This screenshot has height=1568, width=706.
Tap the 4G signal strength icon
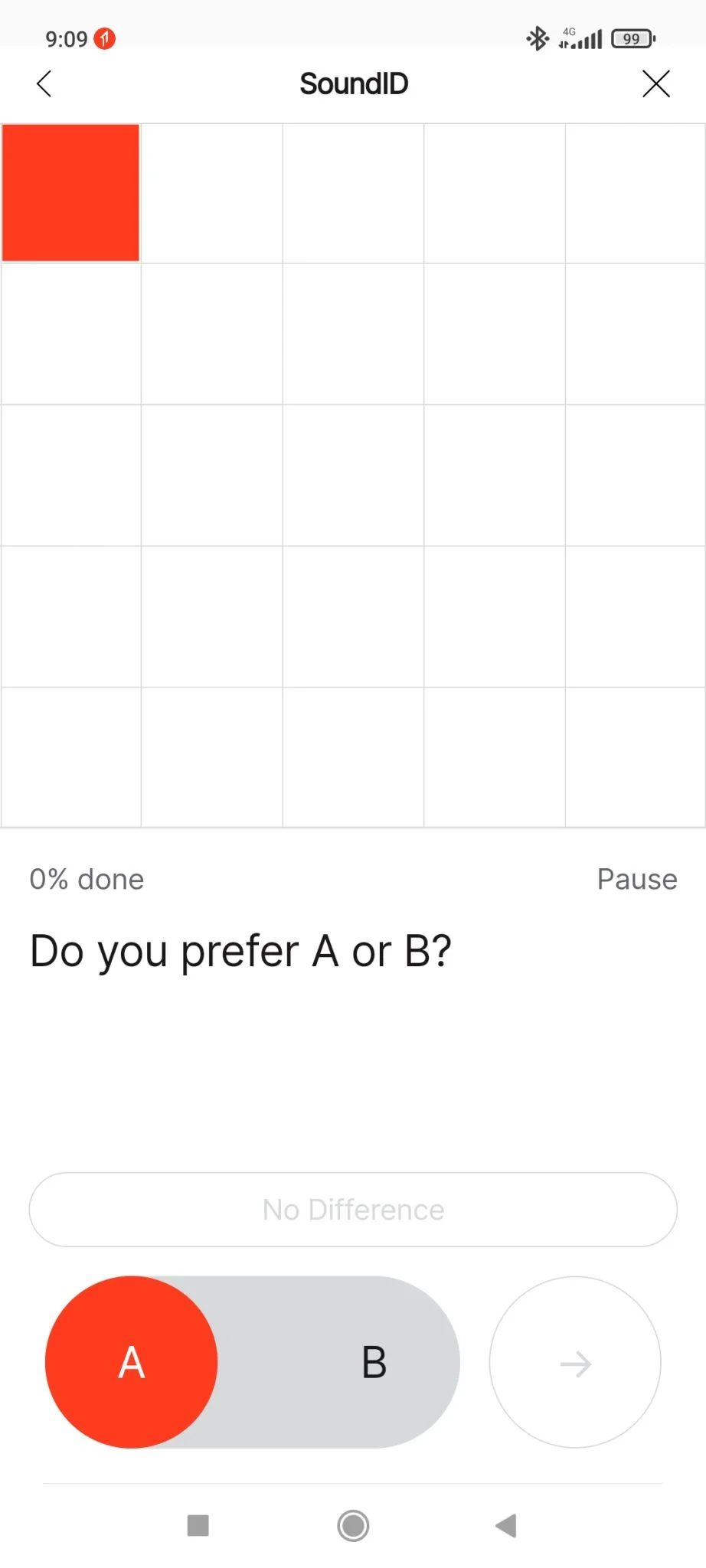coord(580,38)
